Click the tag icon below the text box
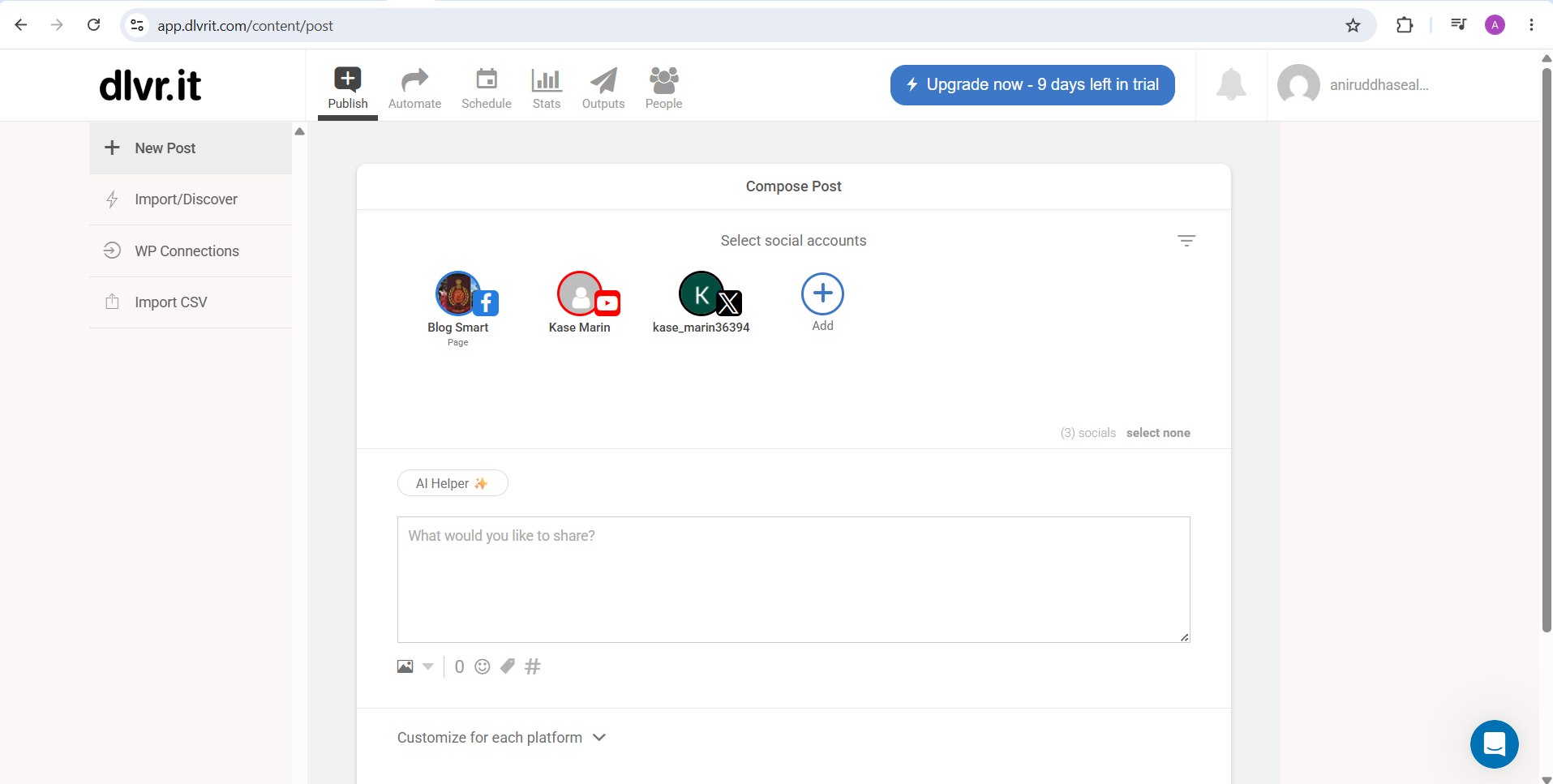Viewport: 1553px width, 784px height. tap(508, 666)
